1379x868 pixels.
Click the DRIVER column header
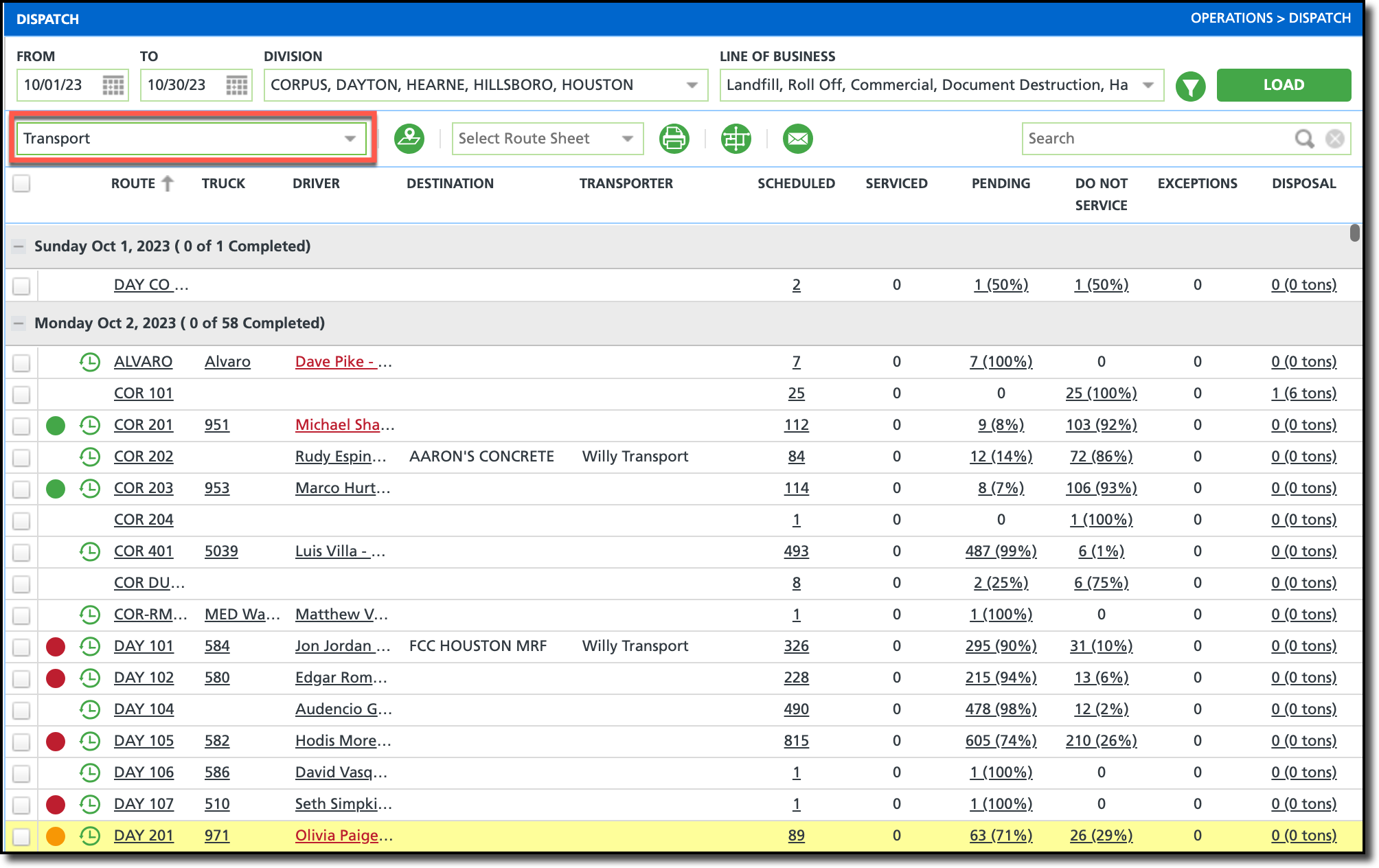(316, 183)
